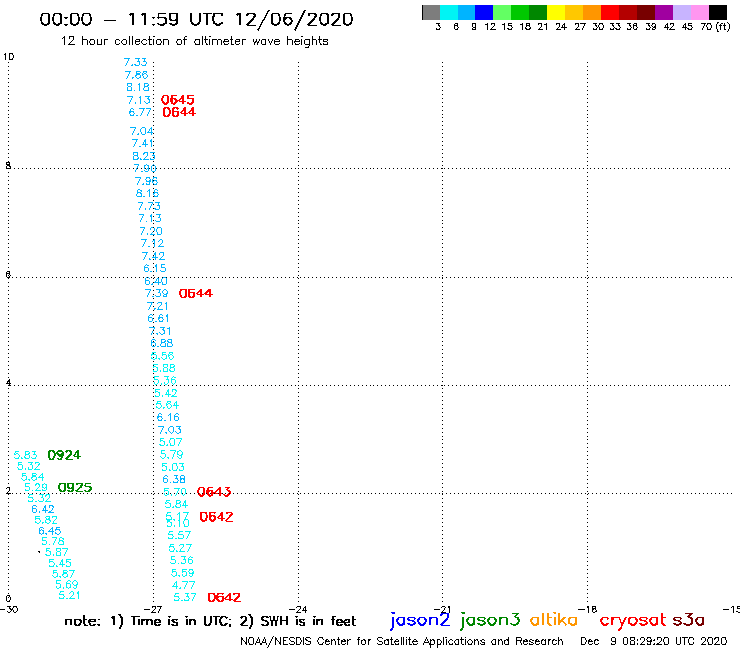The image size is (740, 650).
Task: Click the note 'Time is in UTC'
Action: click(x=181, y=621)
